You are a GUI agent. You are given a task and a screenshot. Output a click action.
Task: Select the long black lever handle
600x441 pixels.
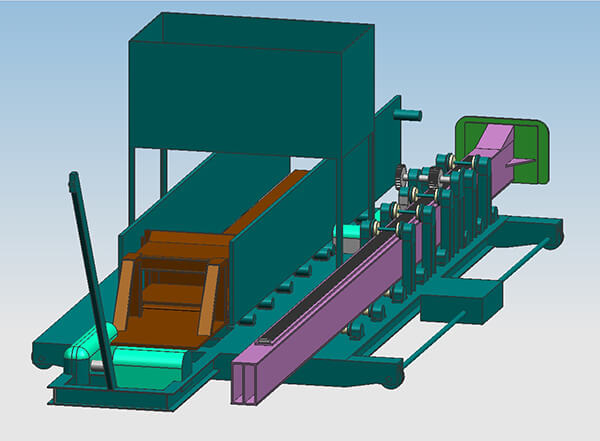coord(92,280)
